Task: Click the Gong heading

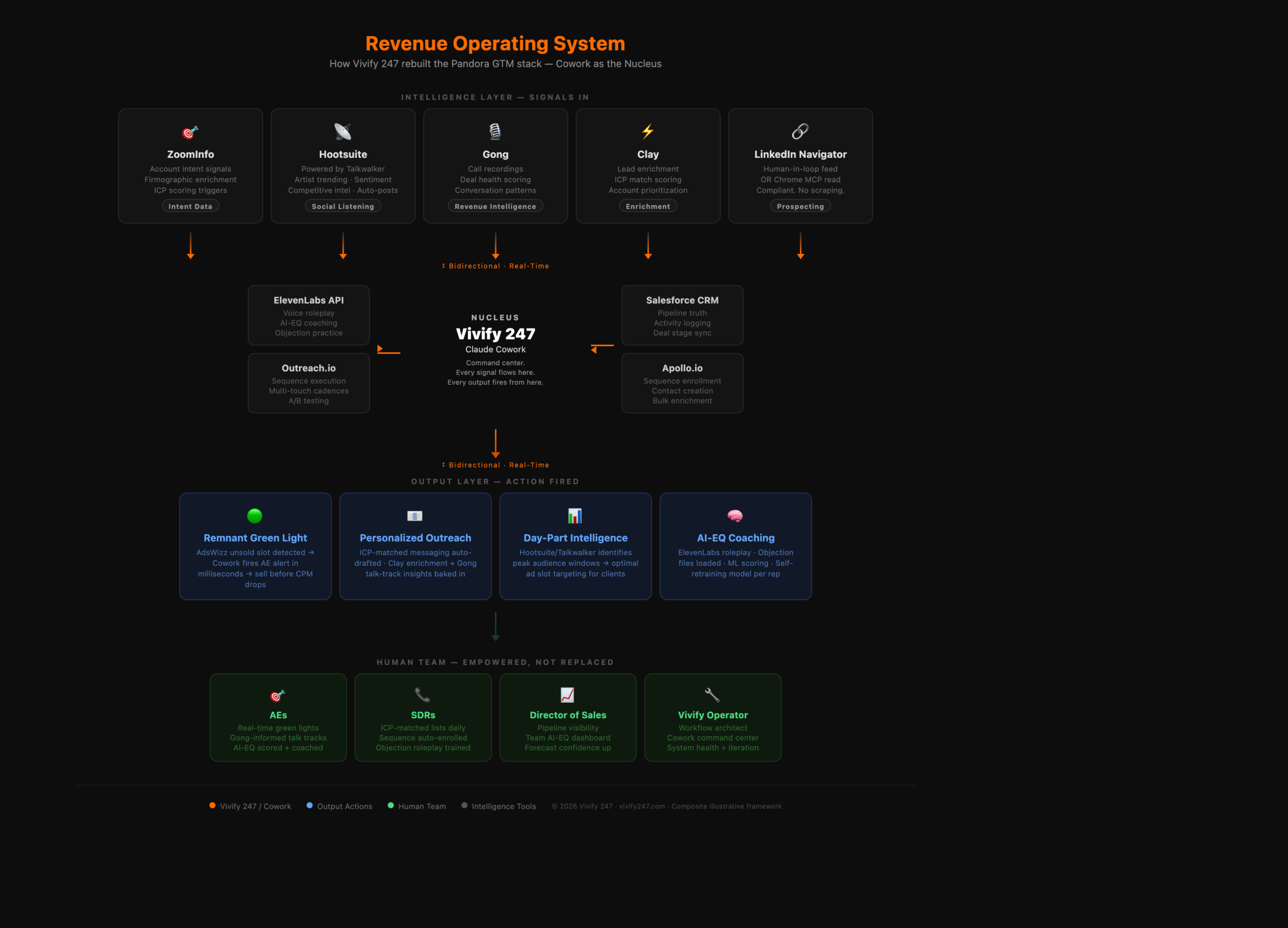Action: click(x=495, y=154)
